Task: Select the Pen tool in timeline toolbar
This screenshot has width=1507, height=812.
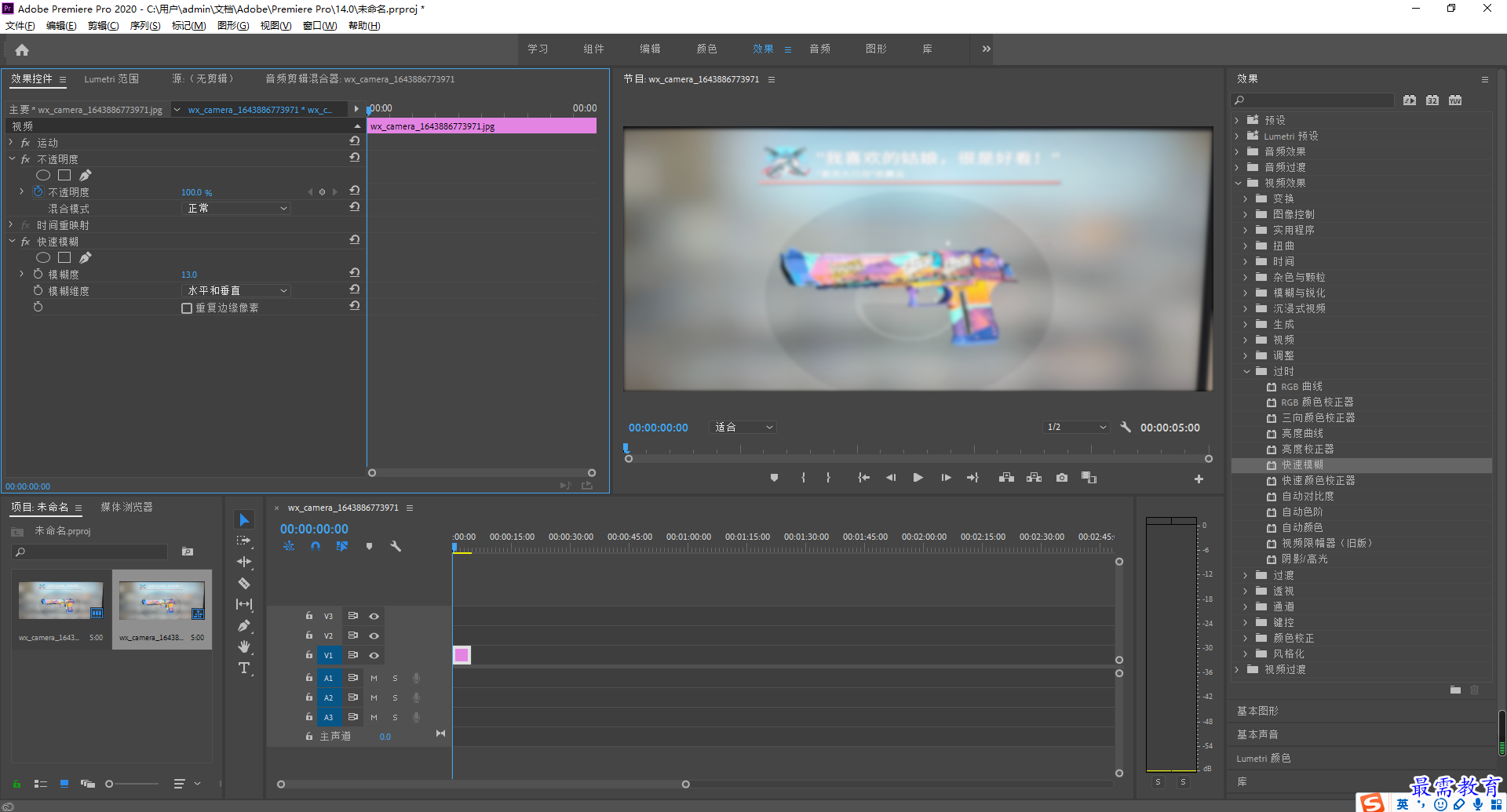Action: [x=244, y=625]
